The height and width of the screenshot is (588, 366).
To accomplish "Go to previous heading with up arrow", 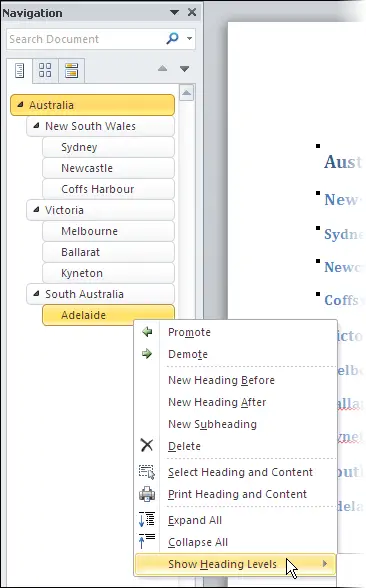I will click(162, 68).
